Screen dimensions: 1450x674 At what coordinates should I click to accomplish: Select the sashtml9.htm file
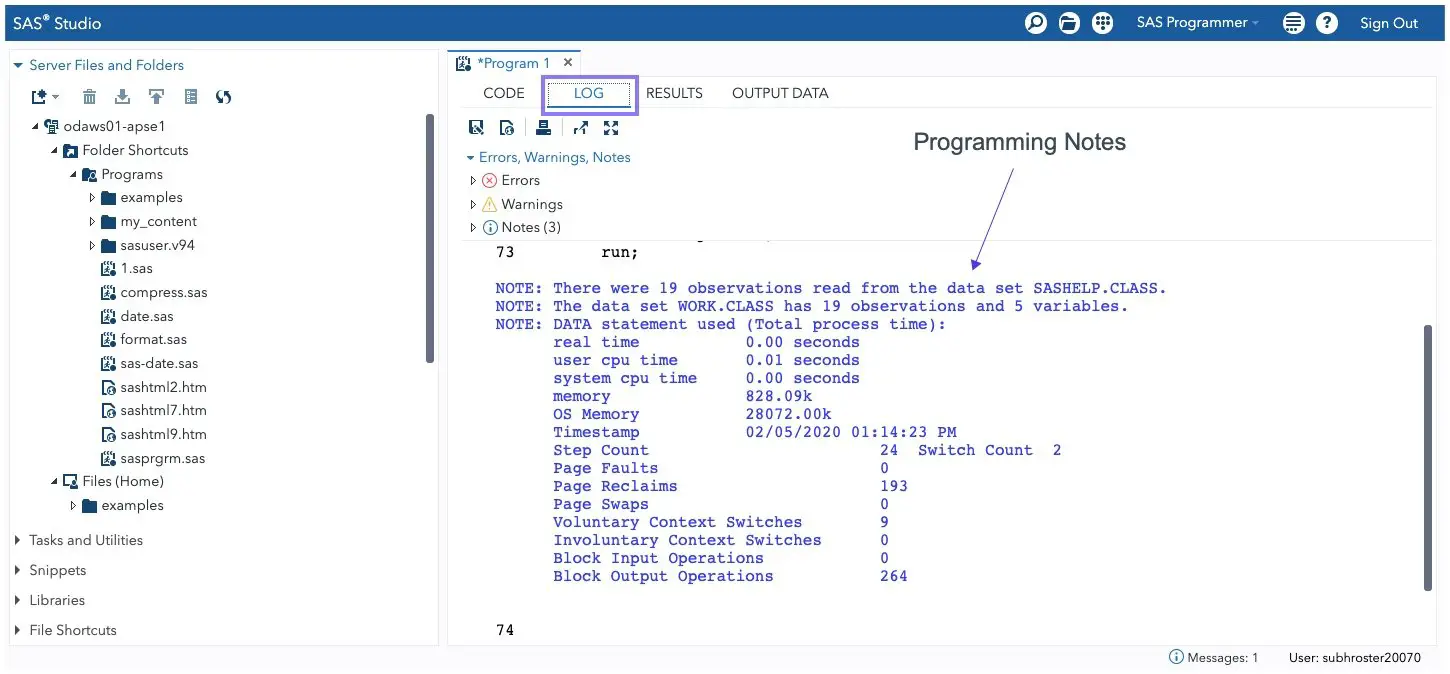tap(154, 435)
